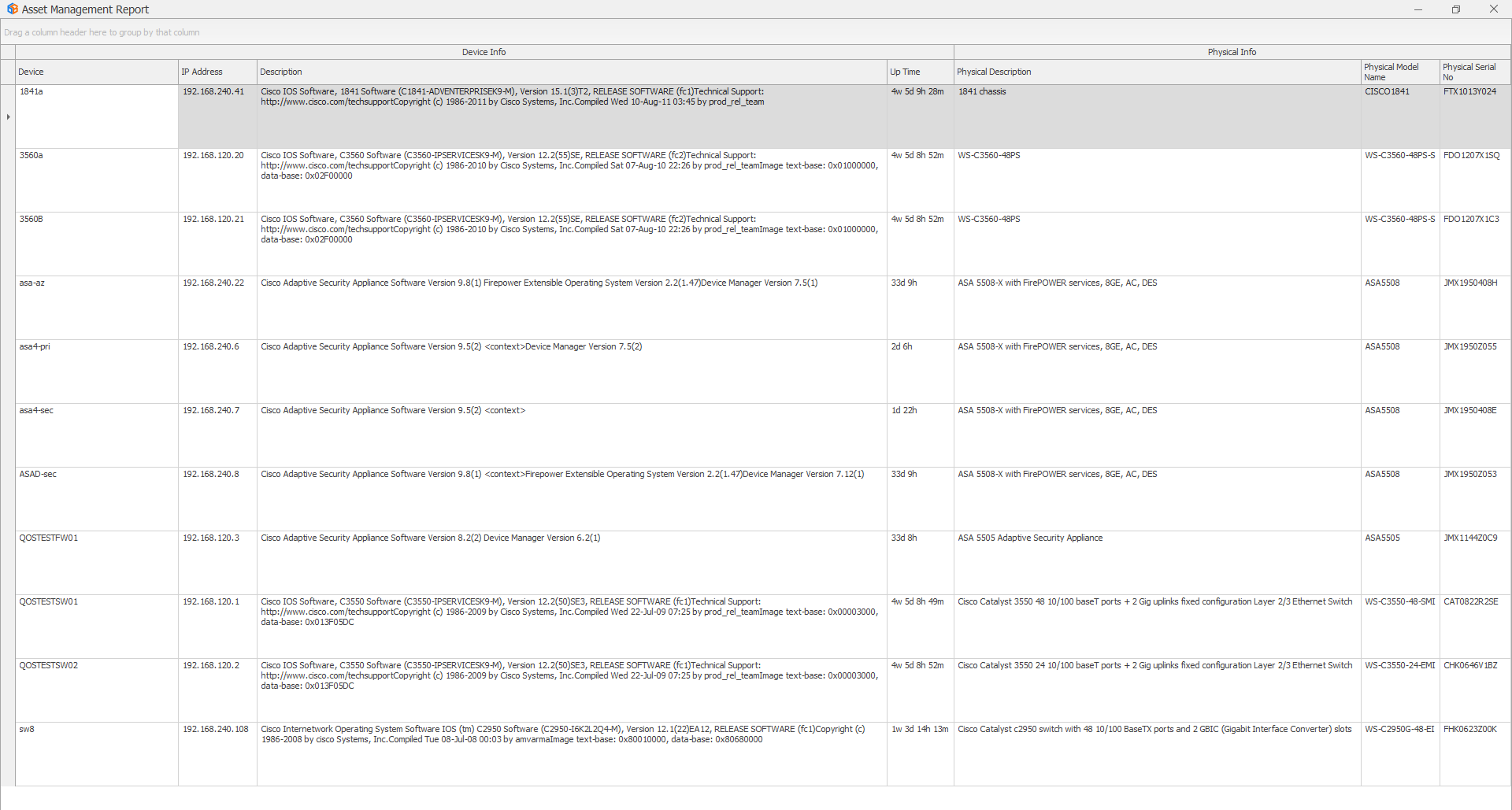Select the ASAD-sec device cell
This screenshot has height=810, width=1512.
[97, 499]
